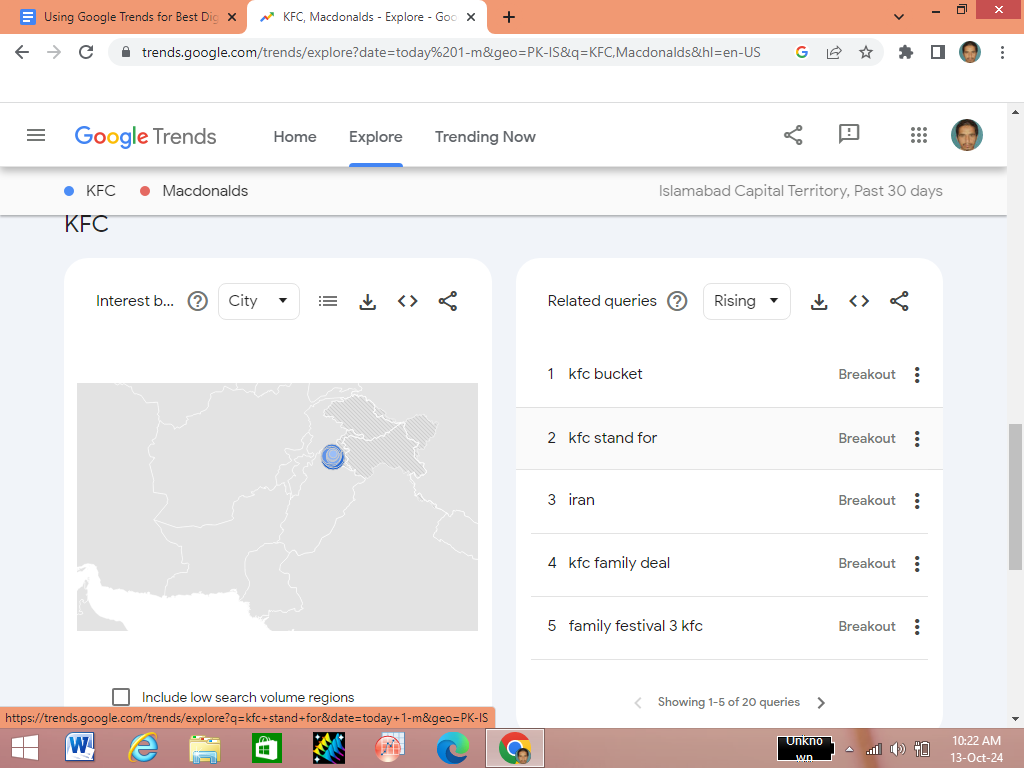The height and width of the screenshot is (768, 1024).
Task: Open the Google Trends hamburger menu
Action: (36, 136)
